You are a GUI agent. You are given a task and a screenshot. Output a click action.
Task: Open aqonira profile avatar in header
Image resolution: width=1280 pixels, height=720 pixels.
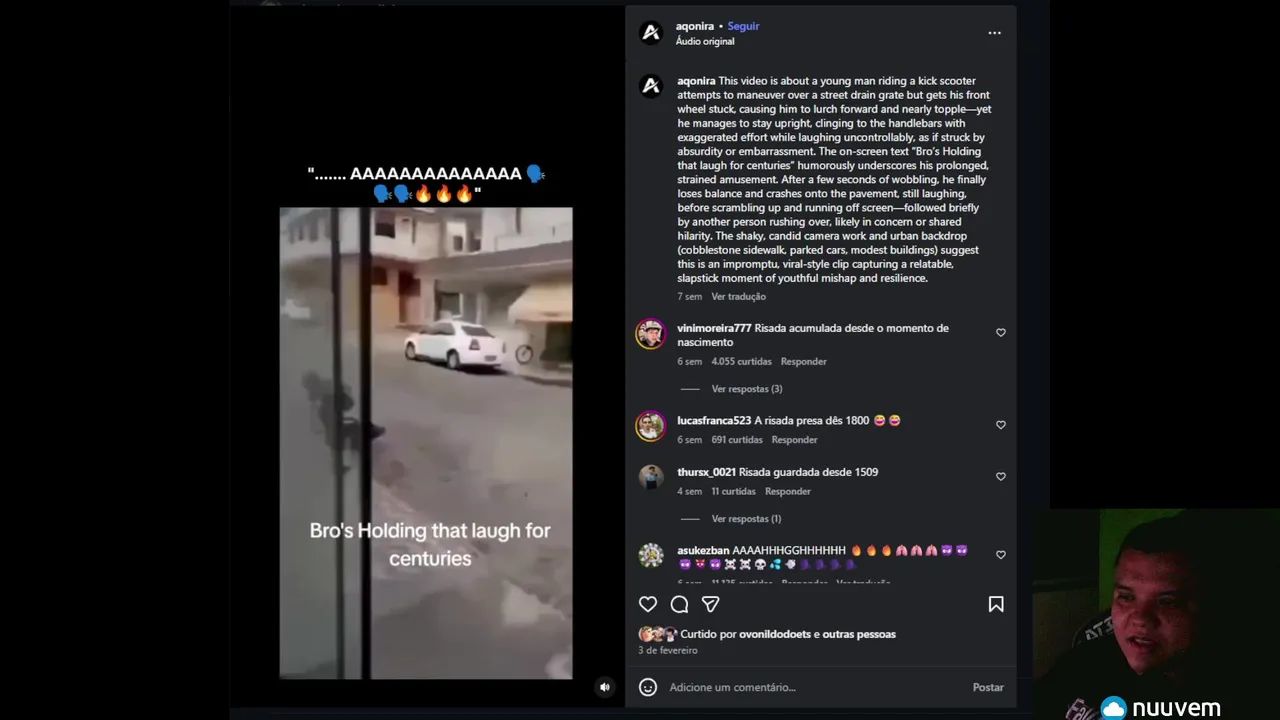[x=651, y=33]
